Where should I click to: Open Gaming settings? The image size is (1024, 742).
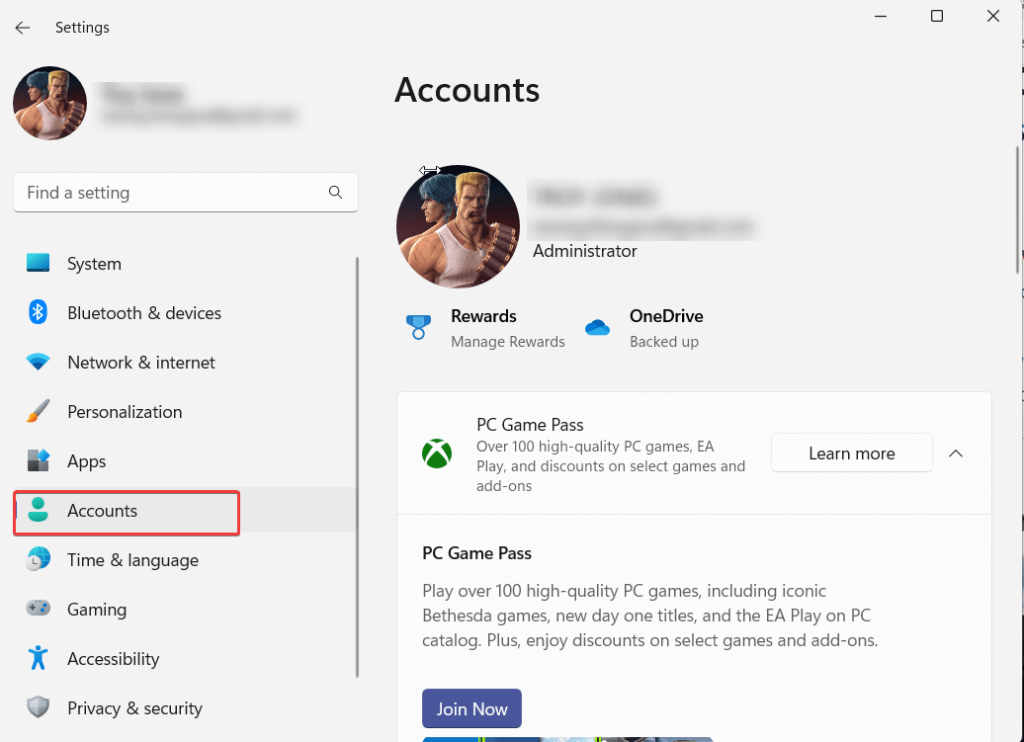point(185,609)
